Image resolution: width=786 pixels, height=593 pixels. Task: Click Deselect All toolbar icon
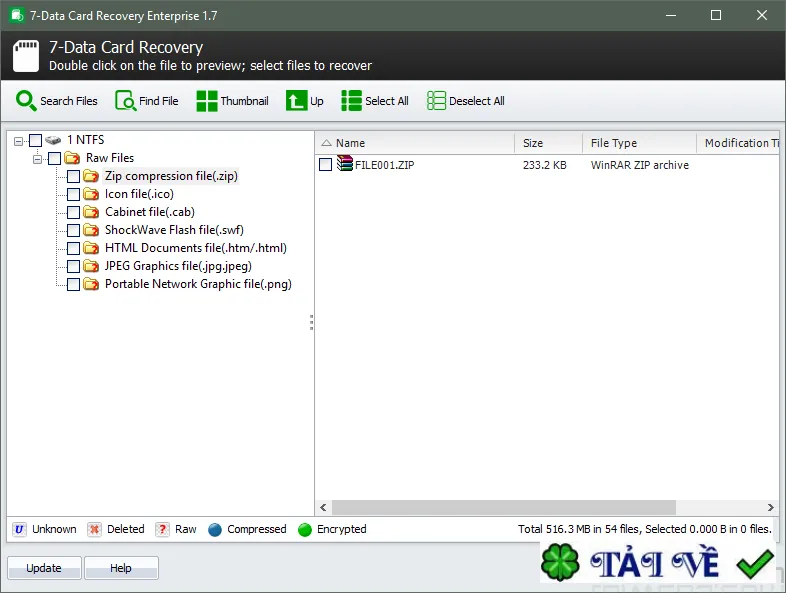pos(436,101)
